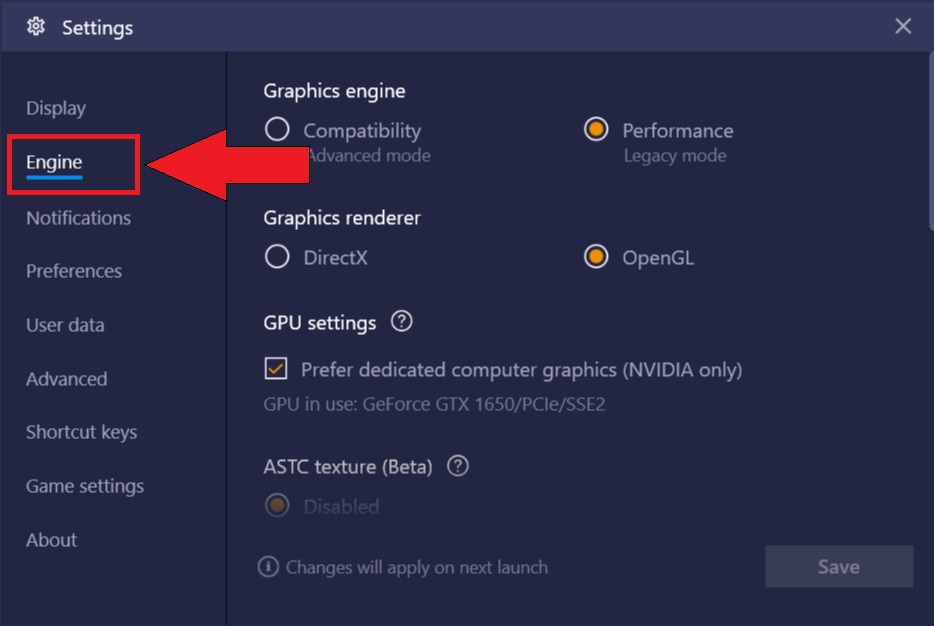Click the vertical scrollbar on right edge

pos(930,141)
